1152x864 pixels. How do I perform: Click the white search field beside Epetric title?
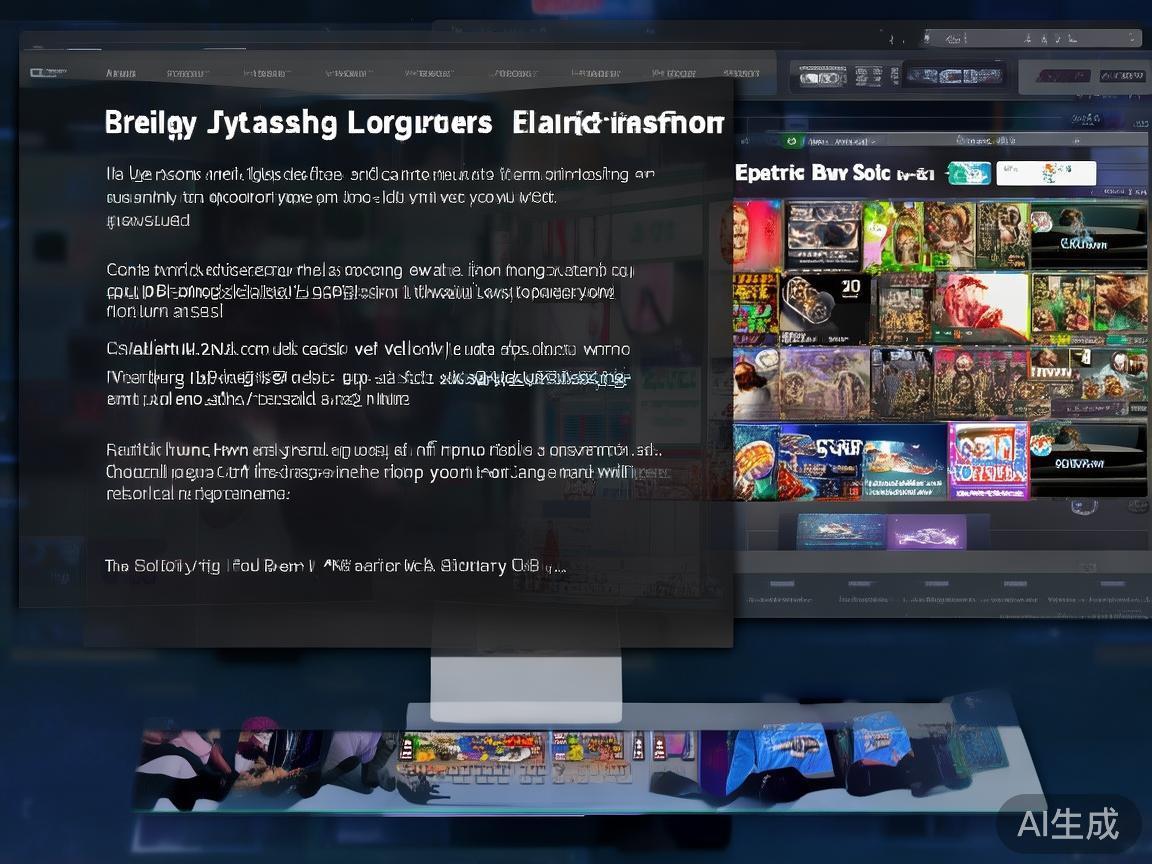click(1046, 173)
